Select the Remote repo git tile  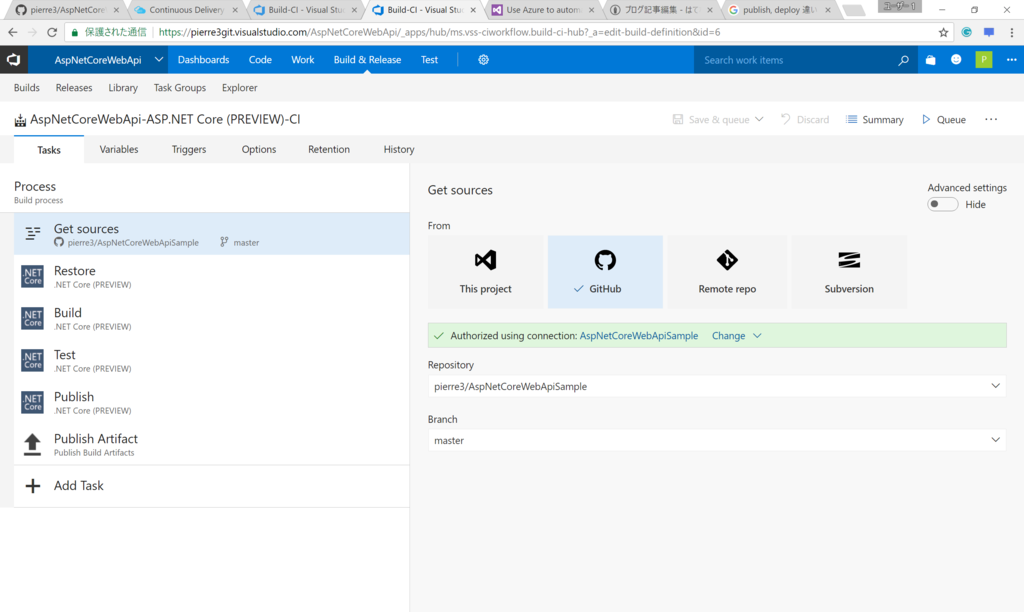click(x=727, y=272)
